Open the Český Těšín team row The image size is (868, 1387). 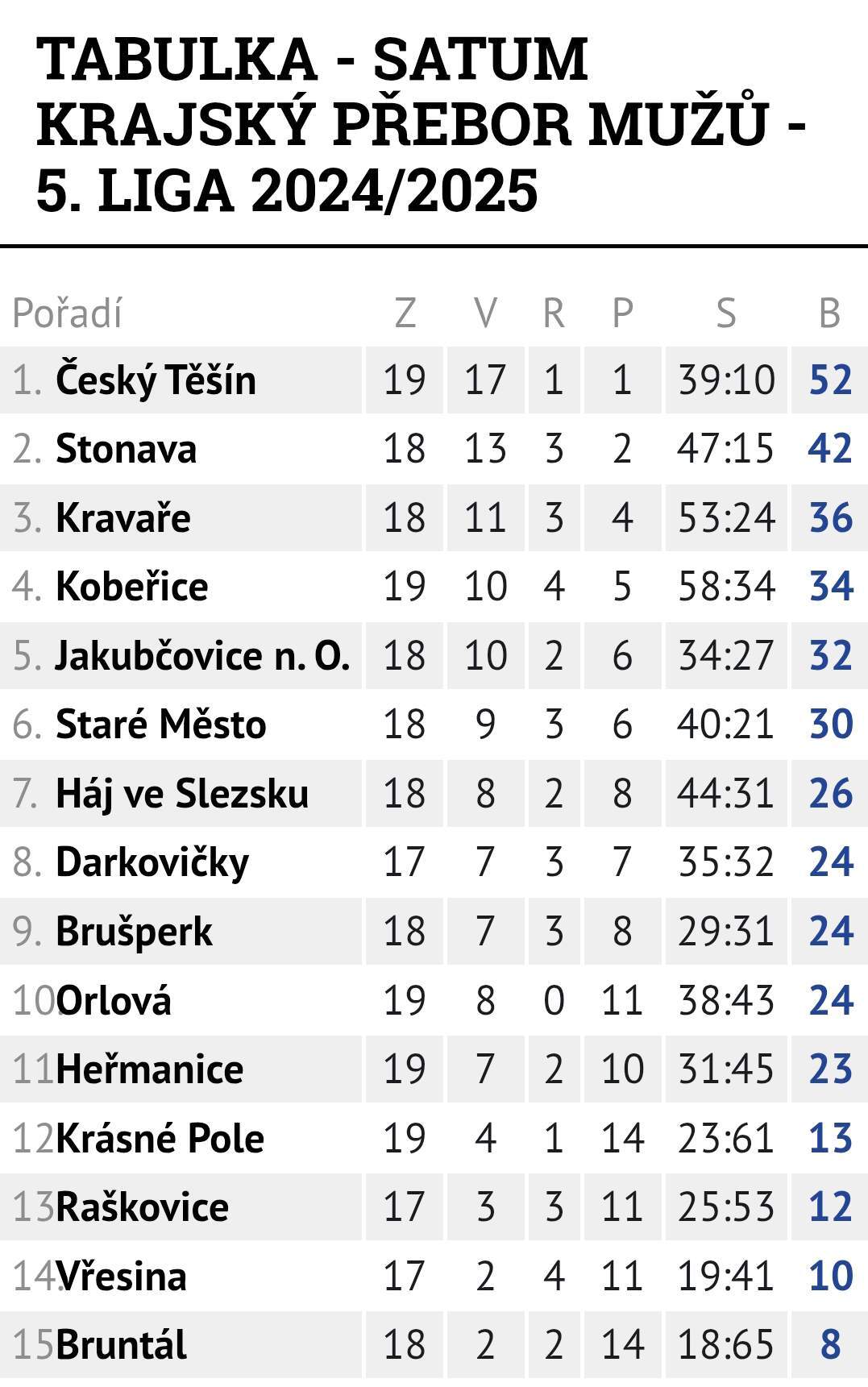434,380
